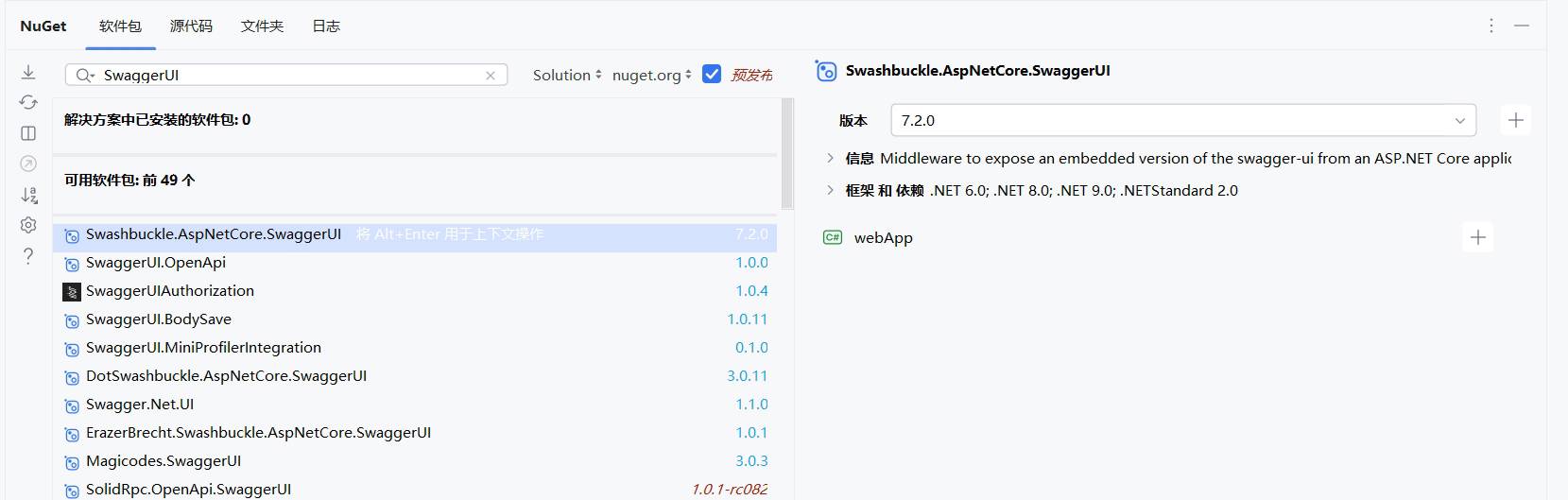Select SwaggerUIAuthorization package row
This screenshot has height=500, width=1568.
[x=415, y=291]
